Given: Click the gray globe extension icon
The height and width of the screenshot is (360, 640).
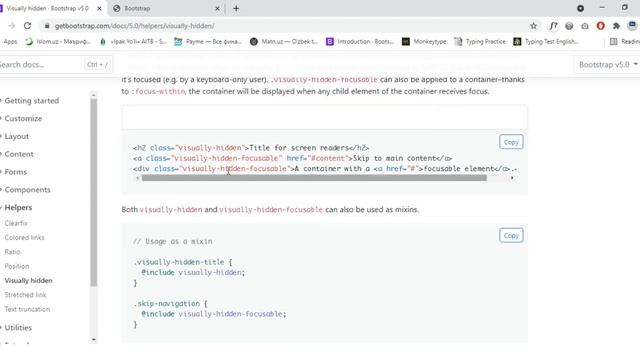Looking at the screenshot, I should (569, 26).
